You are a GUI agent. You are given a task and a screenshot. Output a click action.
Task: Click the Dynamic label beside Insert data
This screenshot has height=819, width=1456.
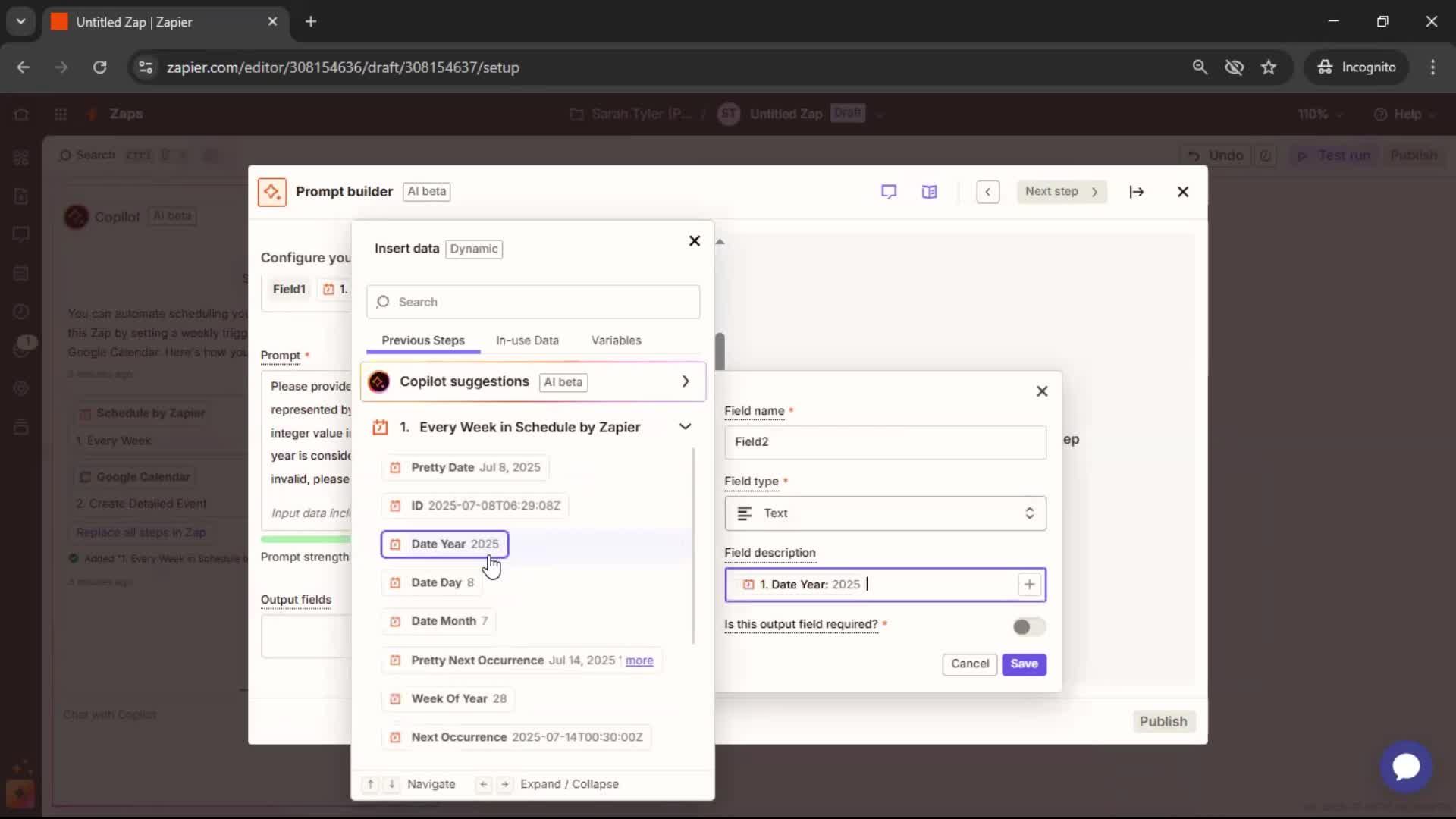click(474, 249)
